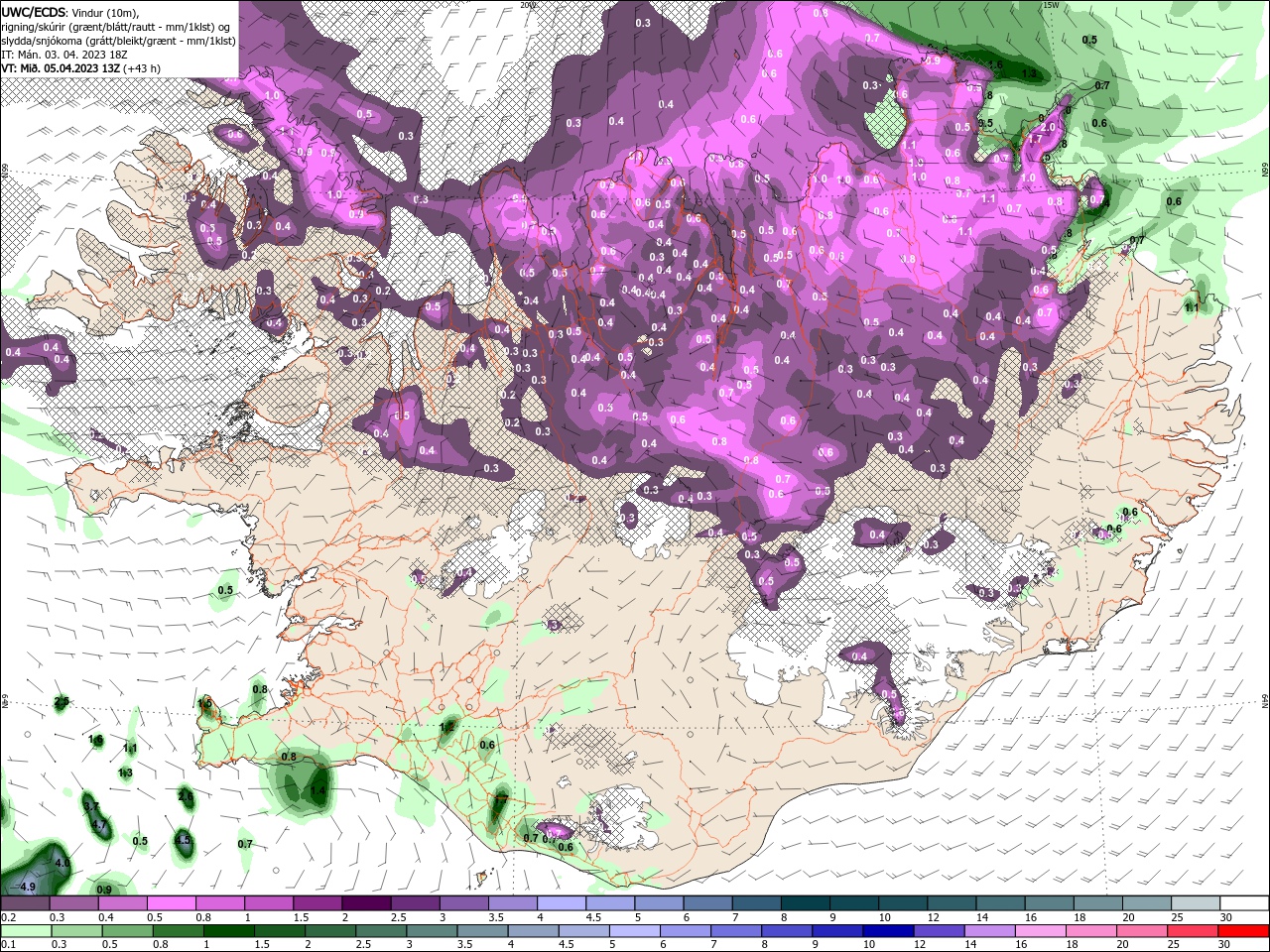Screen dimensions: 1270x952
Task: Click the '1.4' value in dark green cell
Action: [x=318, y=790]
